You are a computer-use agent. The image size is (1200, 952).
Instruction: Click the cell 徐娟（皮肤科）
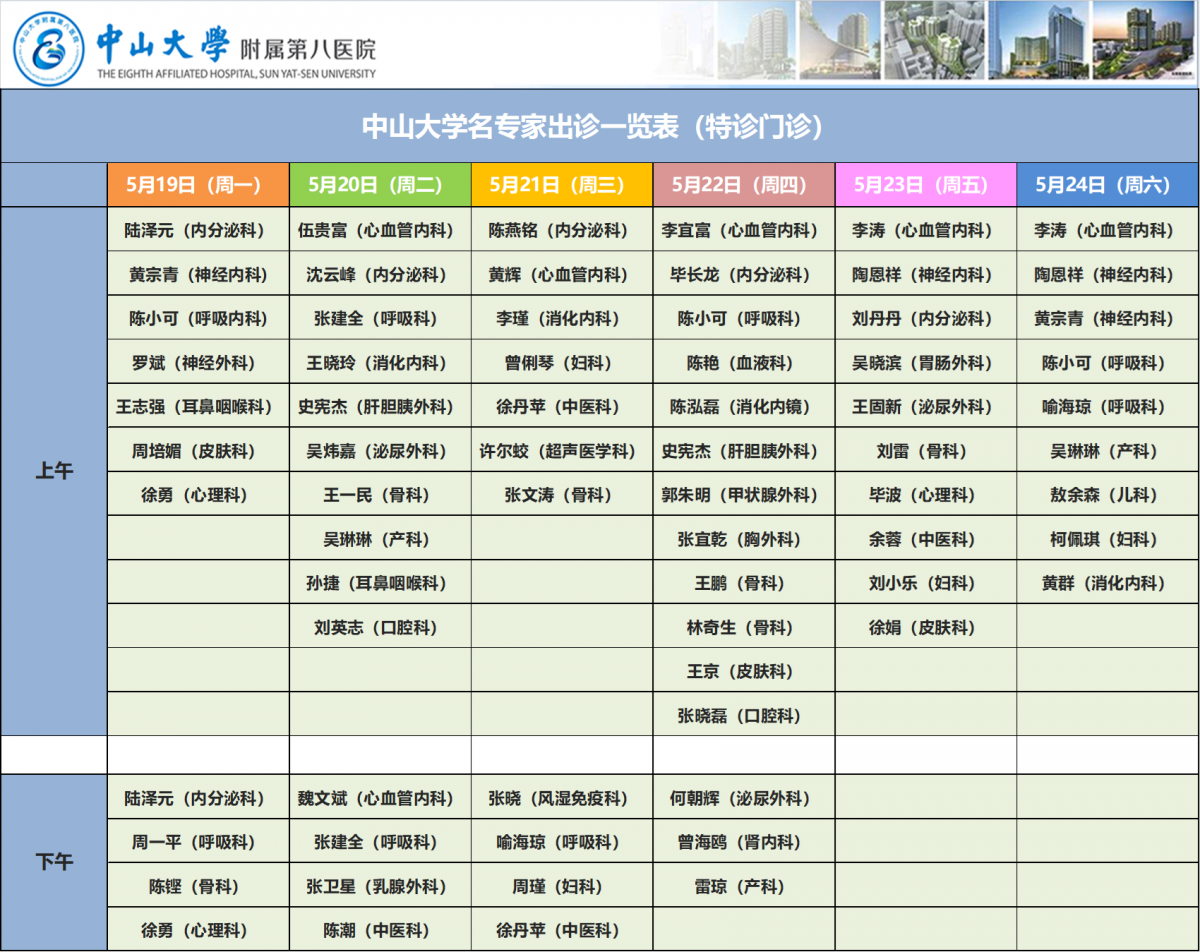coord(926,628)
